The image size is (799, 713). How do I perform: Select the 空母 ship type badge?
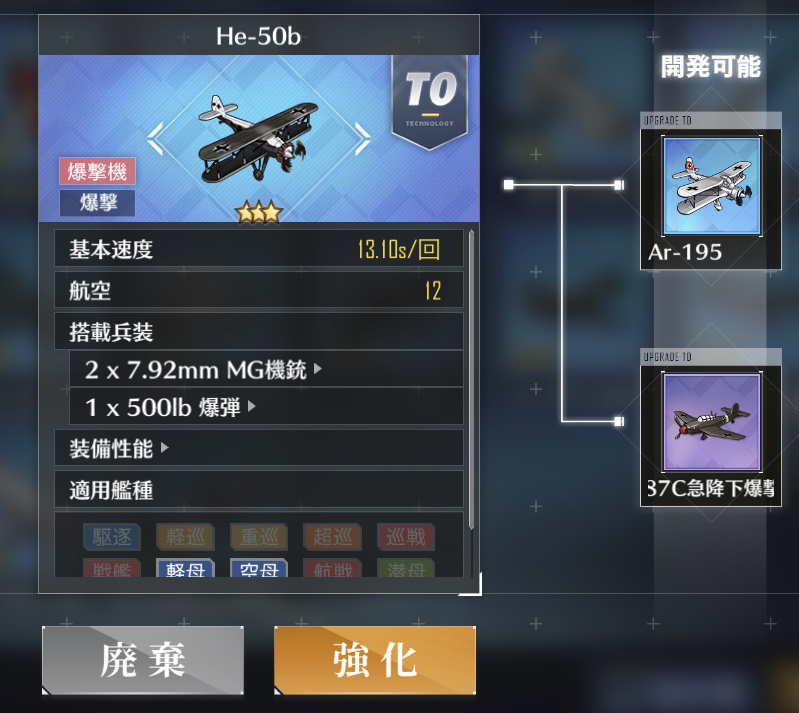pos(259,568)
